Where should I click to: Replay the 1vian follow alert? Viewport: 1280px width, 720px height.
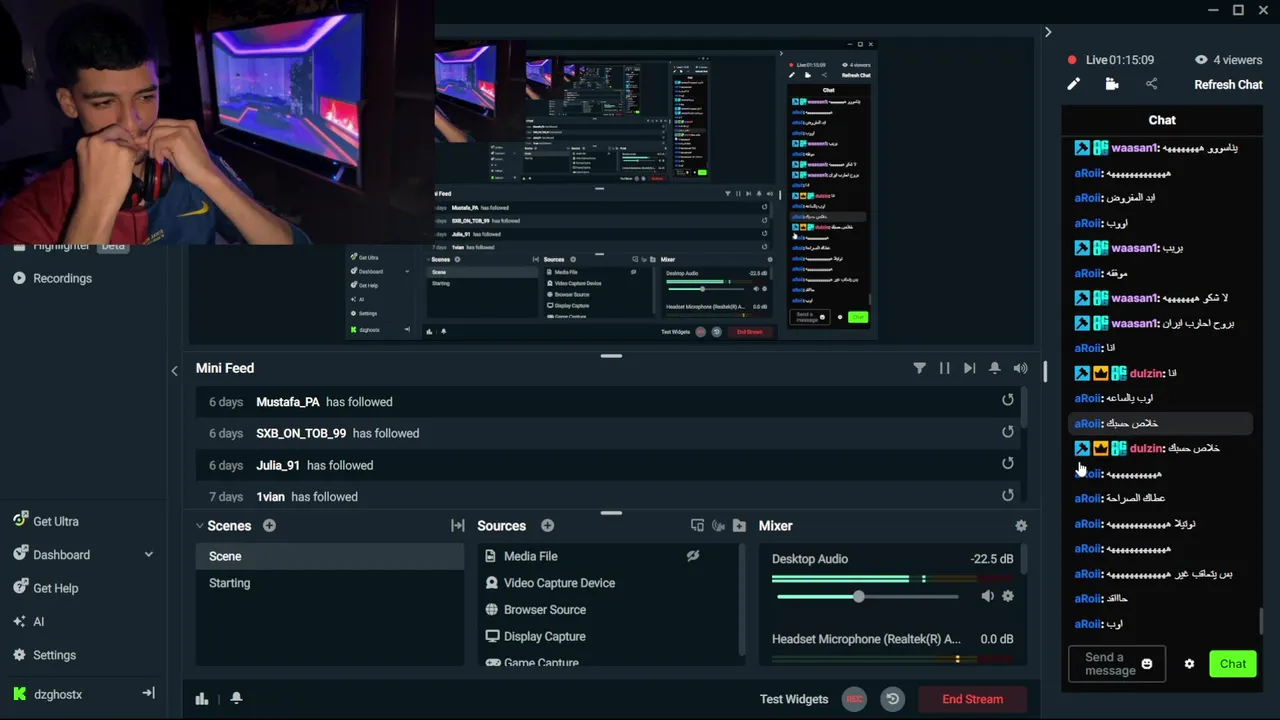tap(1008, 495)
